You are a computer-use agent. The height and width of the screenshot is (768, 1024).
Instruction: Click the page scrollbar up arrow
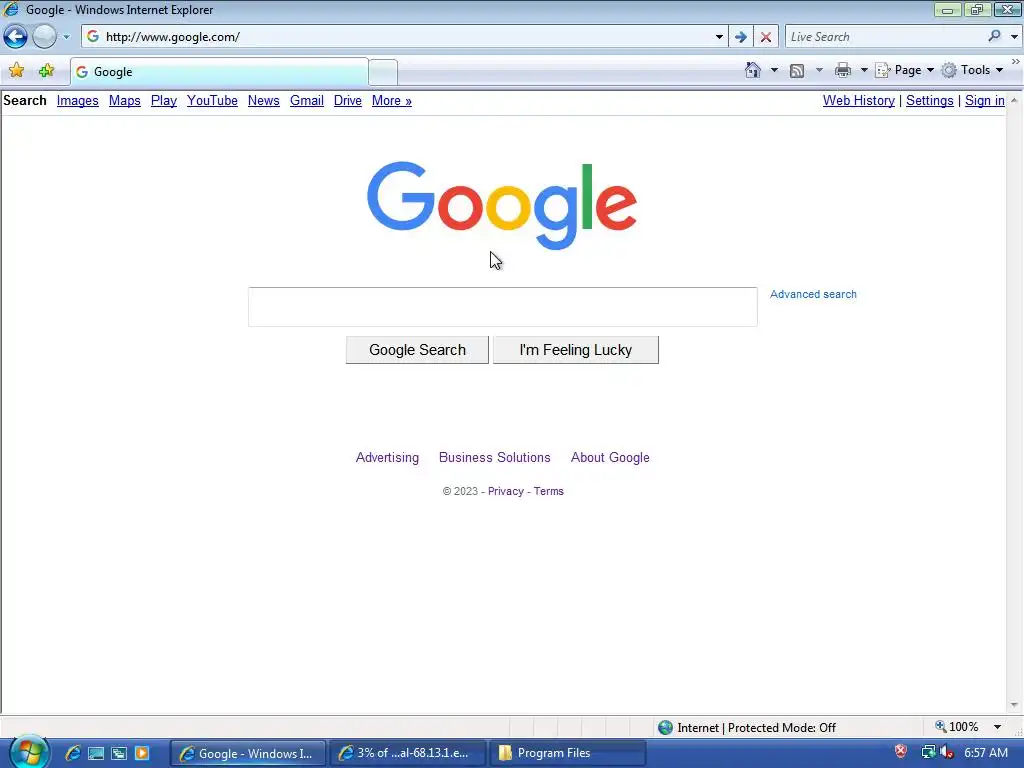click(1014, 100)
